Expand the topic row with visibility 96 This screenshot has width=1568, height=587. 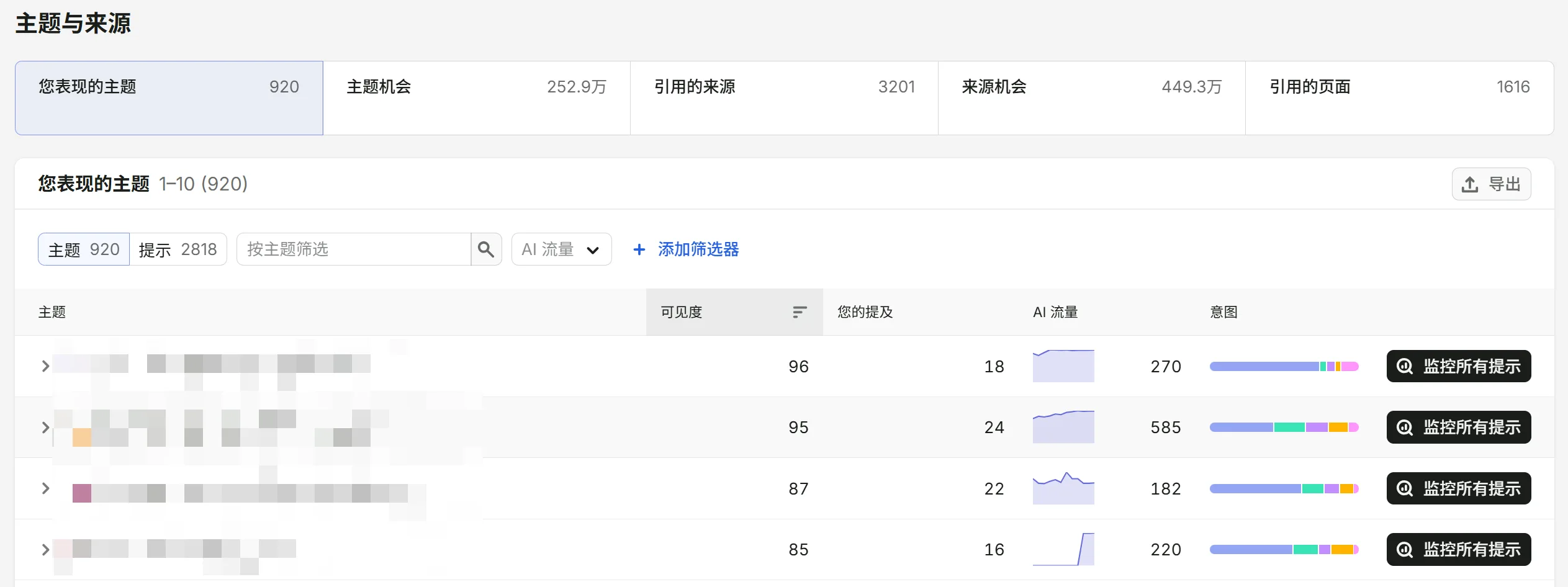coord(45,366)
